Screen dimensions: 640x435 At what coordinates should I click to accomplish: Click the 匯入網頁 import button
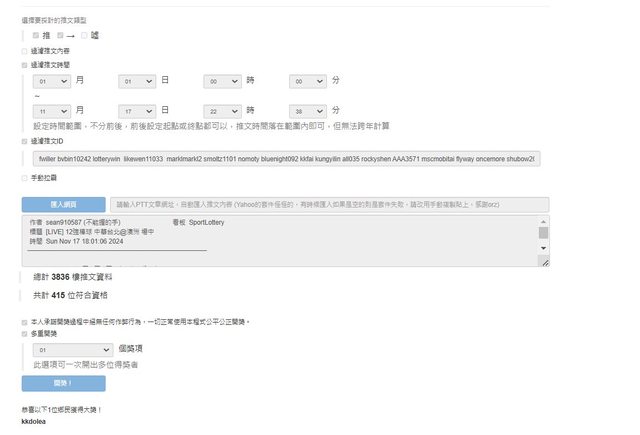[63, 204]
